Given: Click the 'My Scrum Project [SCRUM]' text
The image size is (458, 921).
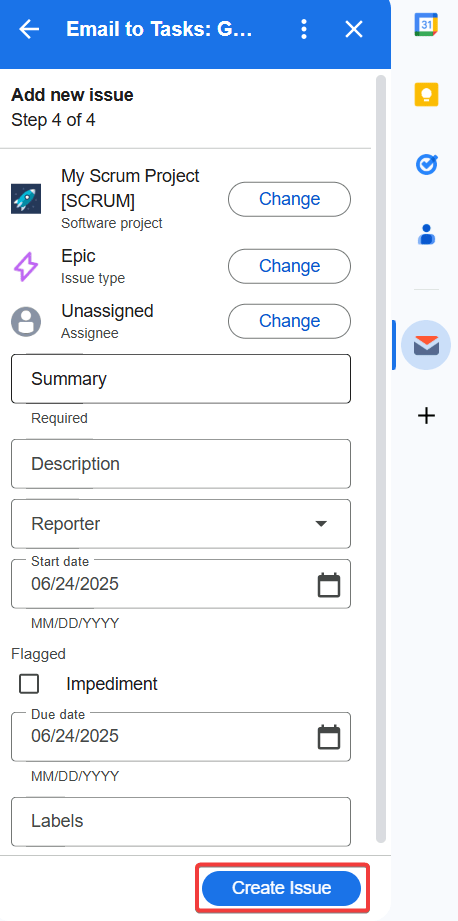Looking at the screenshot, I should 130,189.
